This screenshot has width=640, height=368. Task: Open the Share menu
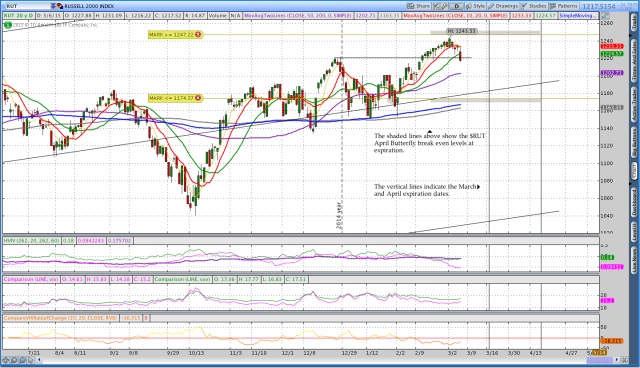418,6
